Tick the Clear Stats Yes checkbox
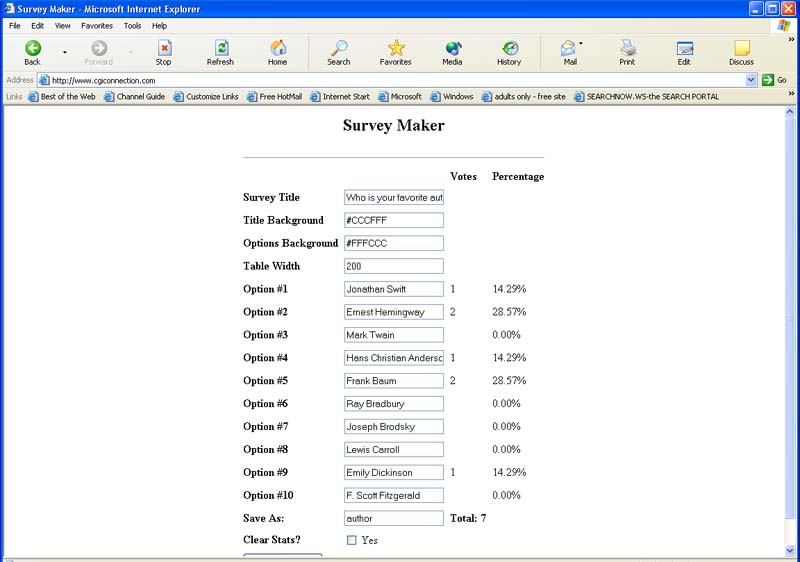Viewport: 800px width, 562px height. pyautogui.click(x=352, y=540)
